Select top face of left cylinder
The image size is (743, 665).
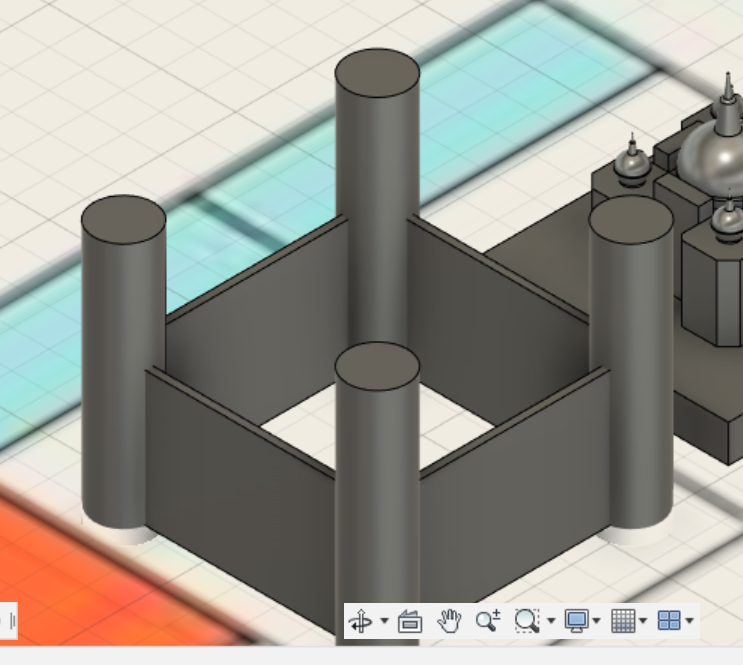124,219
